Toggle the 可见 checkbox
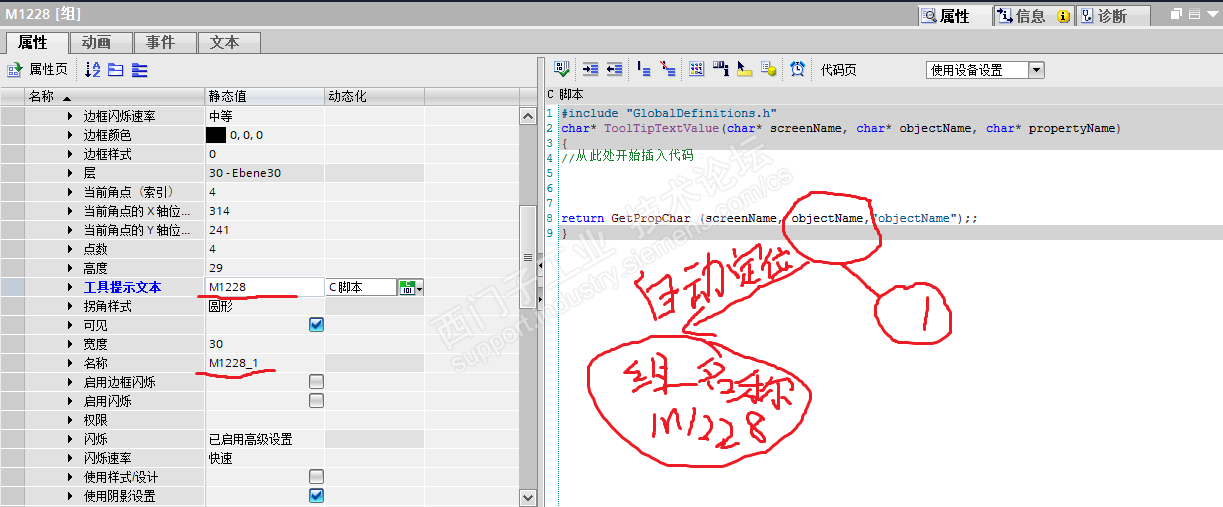The height and width of the screenshot is (507, 1223). [316, 325]
